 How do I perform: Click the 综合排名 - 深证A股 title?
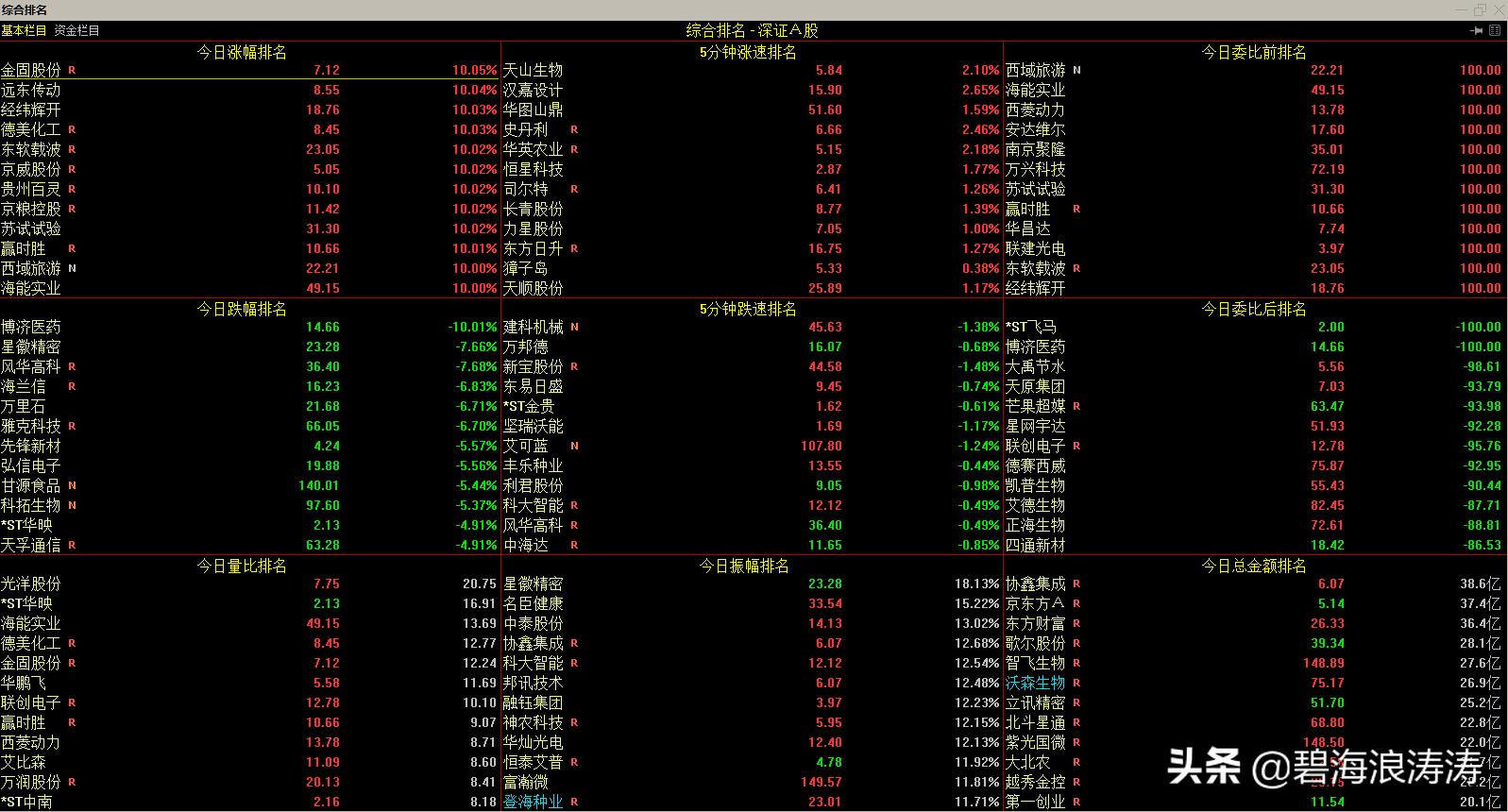click(x=752, y=30)
